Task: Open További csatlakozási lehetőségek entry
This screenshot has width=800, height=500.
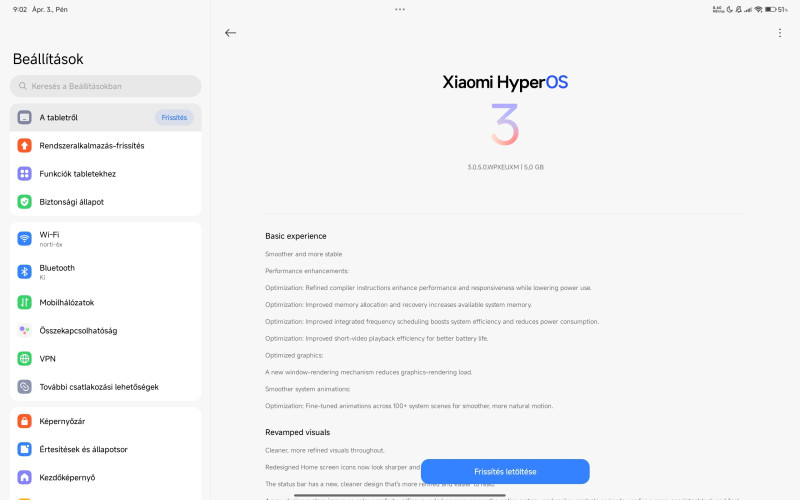Action: (106, 386)
